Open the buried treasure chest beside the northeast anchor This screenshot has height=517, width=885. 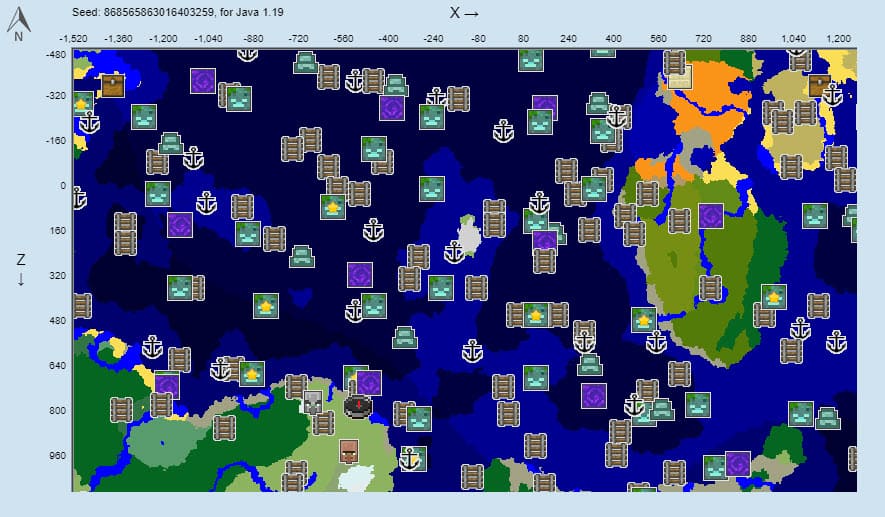click(x=819, y=85)
